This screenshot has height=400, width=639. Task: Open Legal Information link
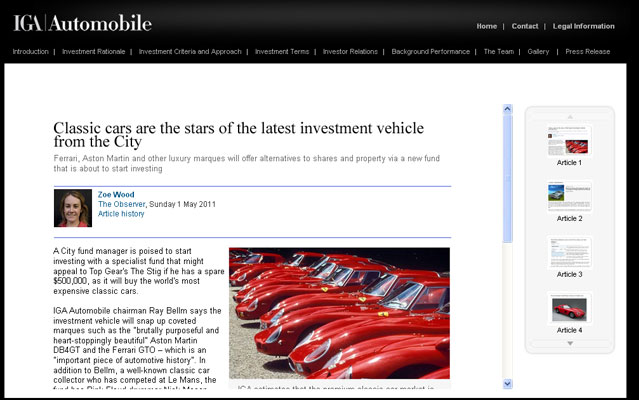point(583,26)
